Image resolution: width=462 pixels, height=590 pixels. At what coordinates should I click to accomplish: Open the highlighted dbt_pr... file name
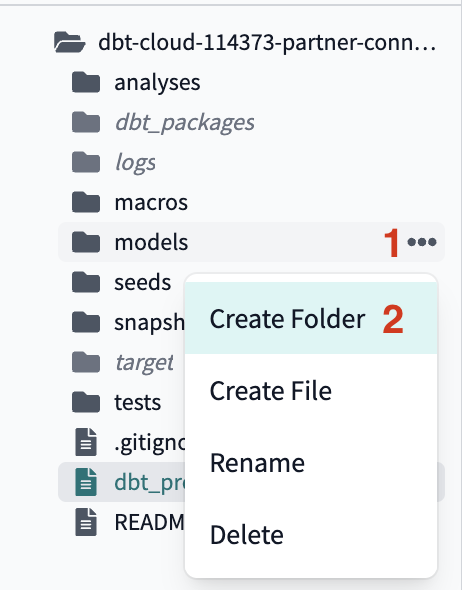click(x=150, y=482)
